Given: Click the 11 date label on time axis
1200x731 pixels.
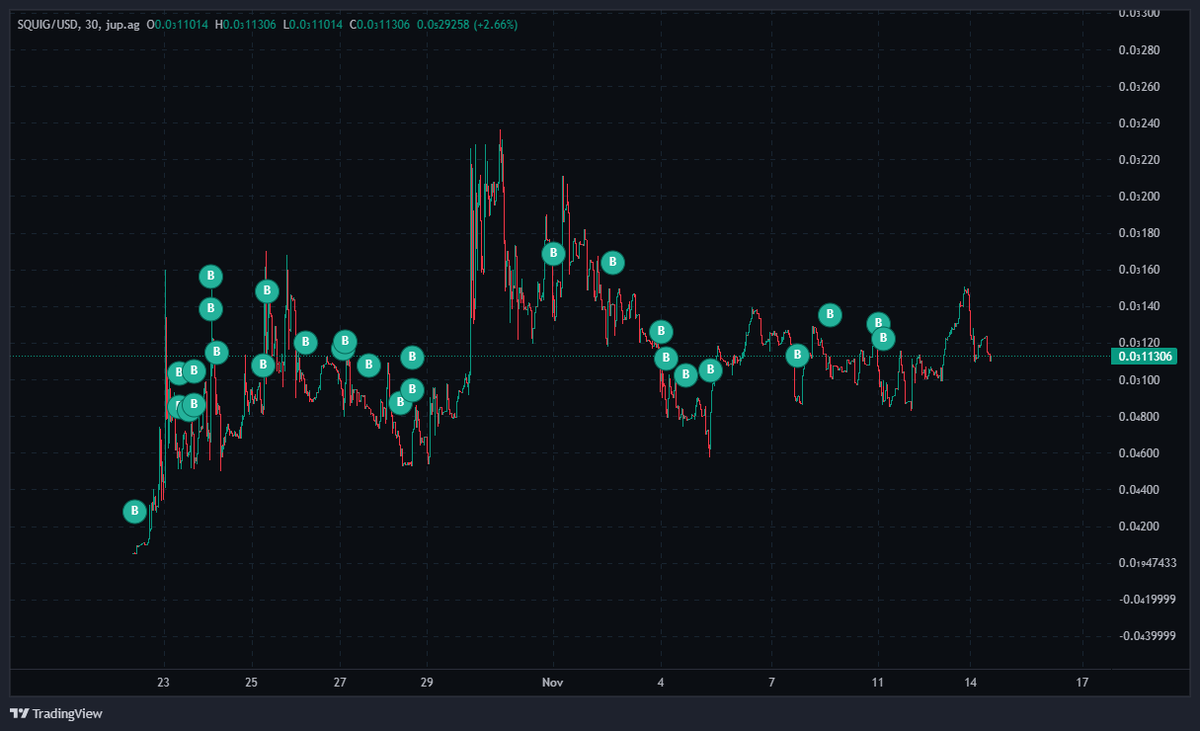Looking at the screenshot, I should click(x=878, y=683).
